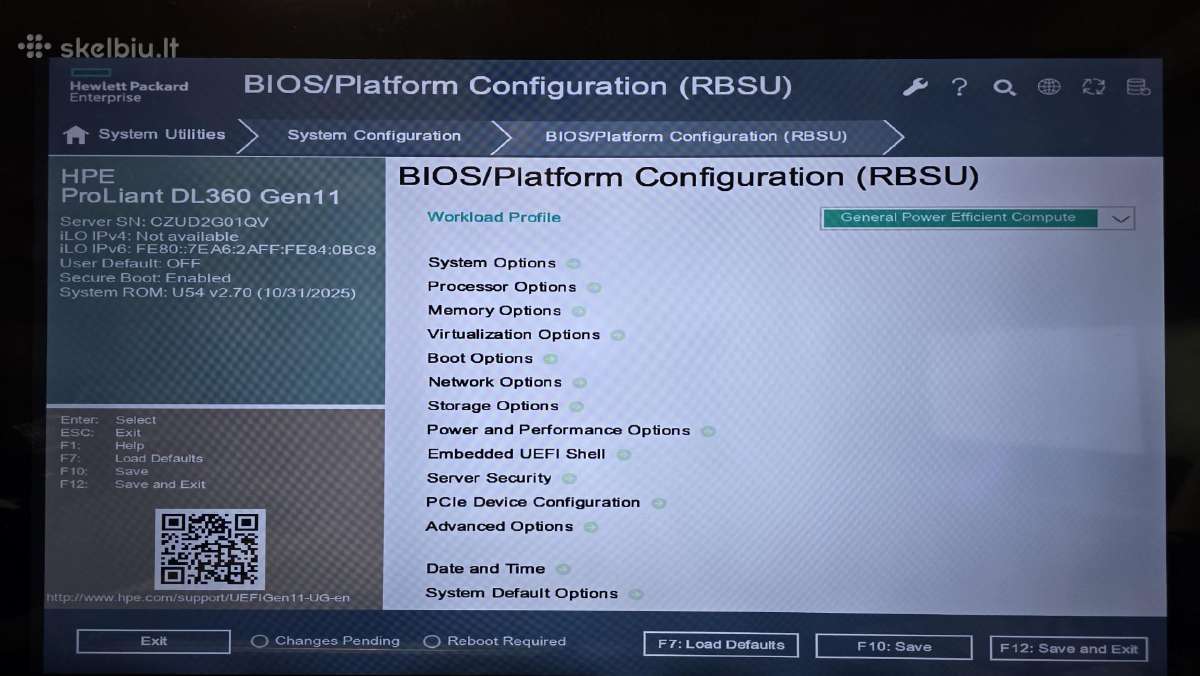Open Memory Options menu
The width and height of the screenshot is (1200, 676).
point(494,311)
